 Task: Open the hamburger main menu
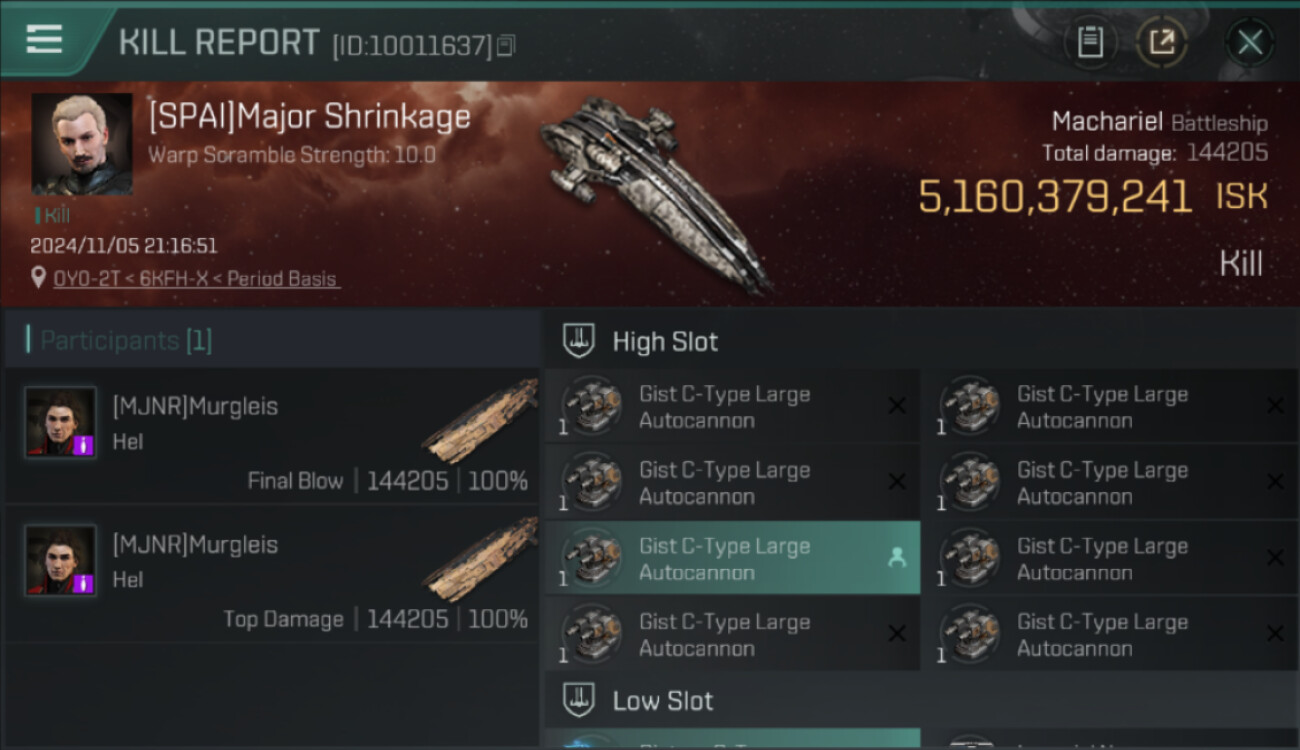44,40
